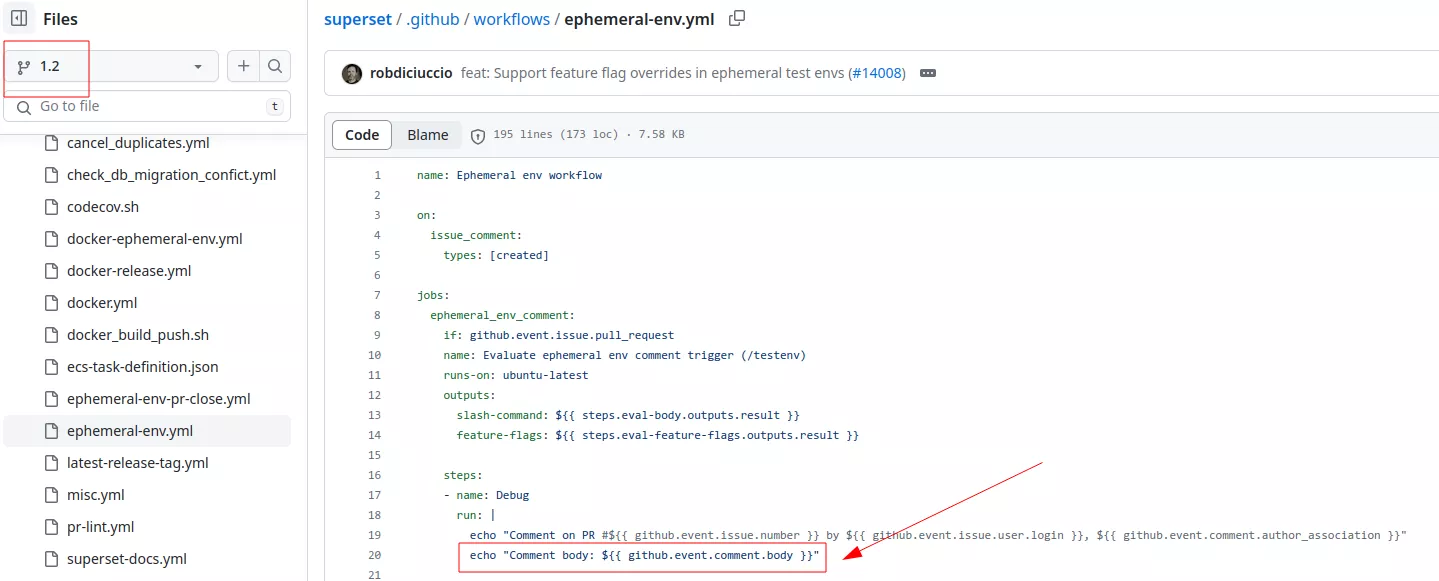Click the 'feature-flags:' outputs code line

click(x=658, y=435)
